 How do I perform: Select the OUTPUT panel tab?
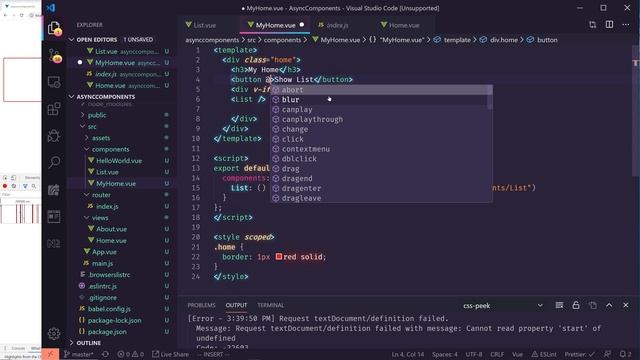coord(236,305)
